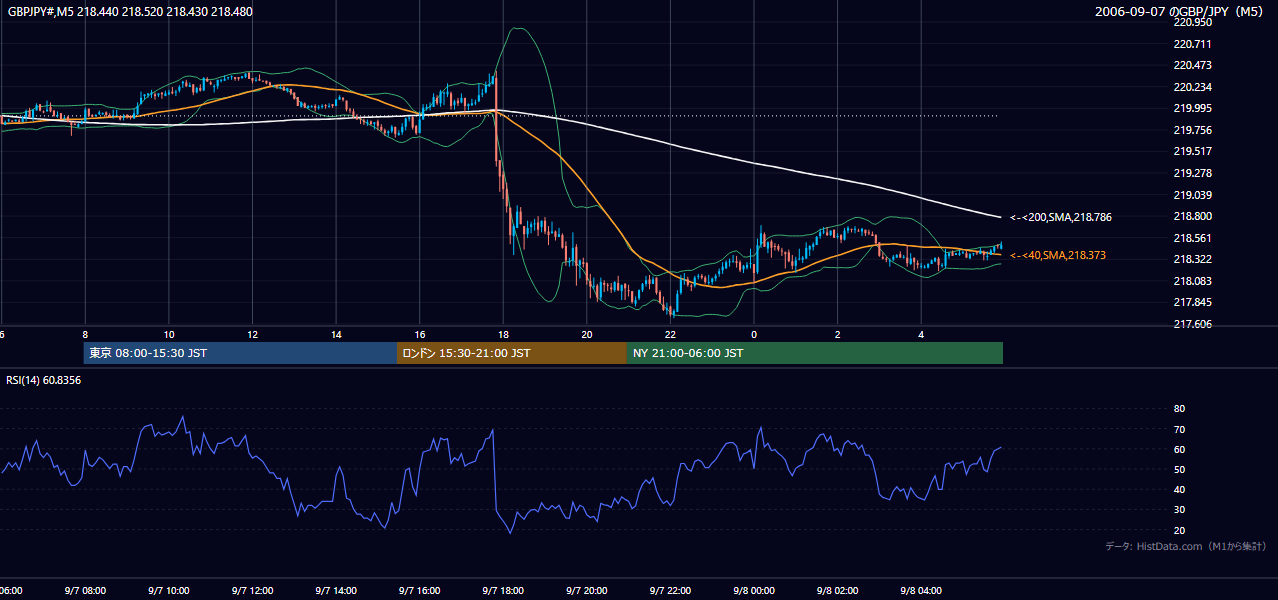Click the 40,SMA,218.373 moving average label
1278x600 pixels.
click(1058, 256)
